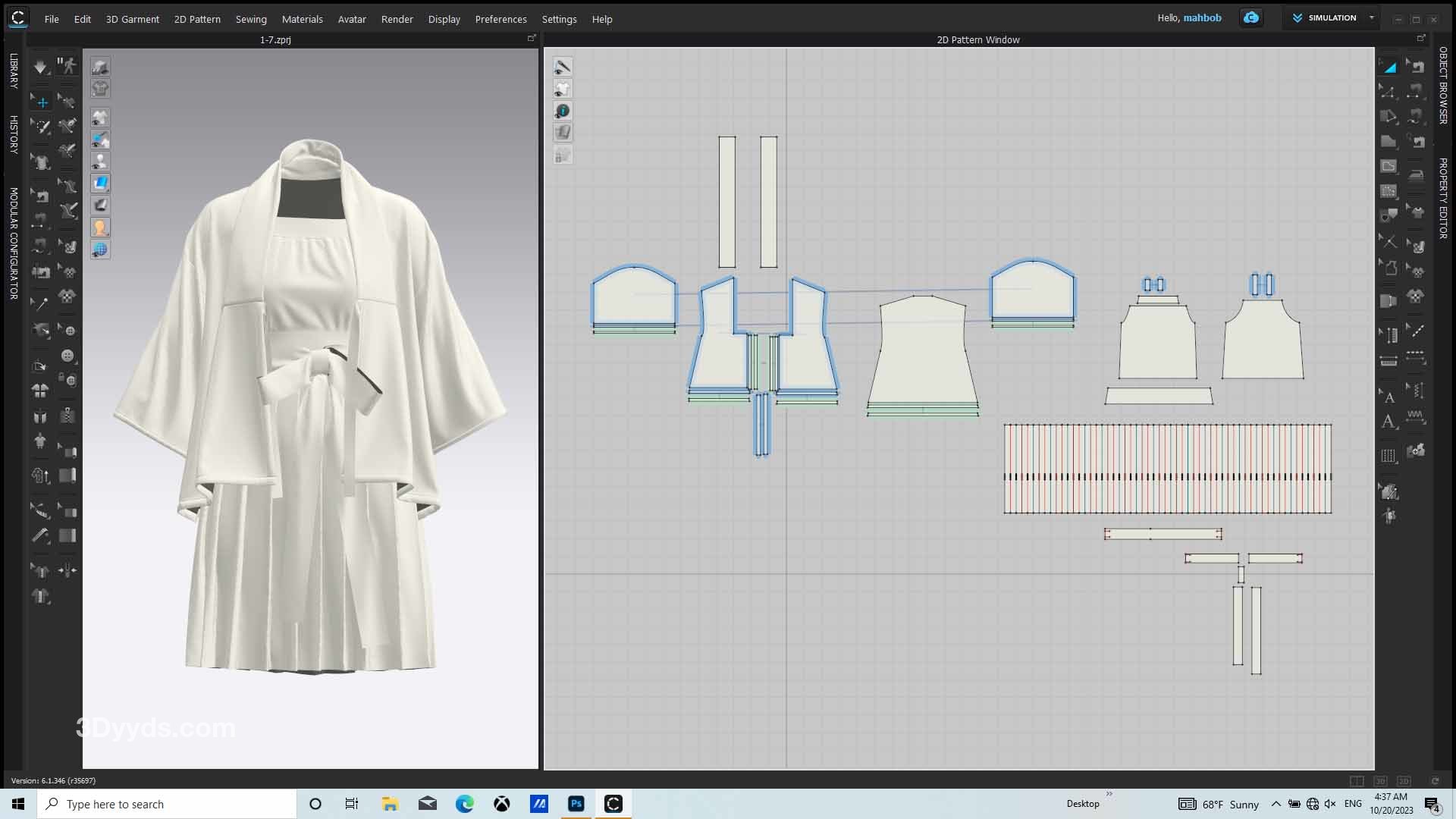Open the Sewing menu
The image size is (1456, 819).
tap(250, 19)
